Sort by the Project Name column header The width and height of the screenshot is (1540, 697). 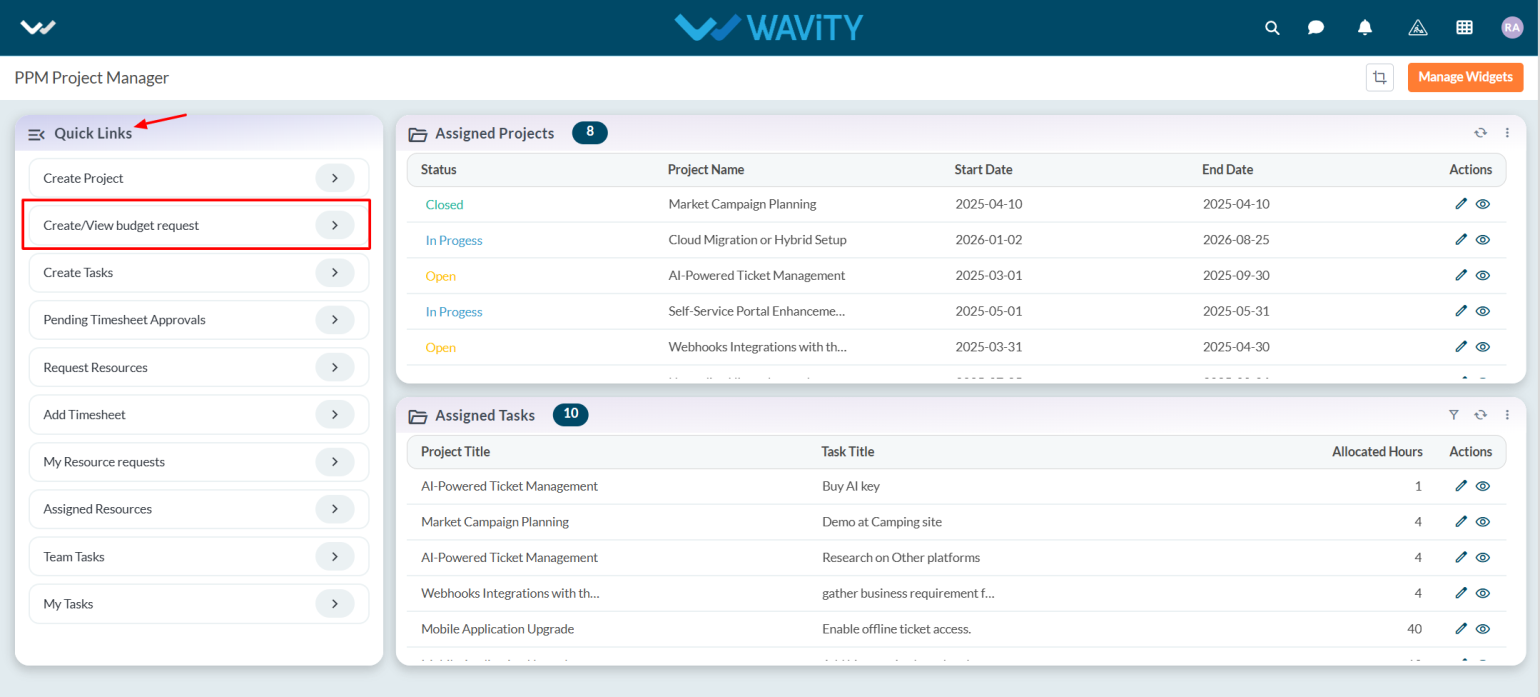(x=706, y=169)
